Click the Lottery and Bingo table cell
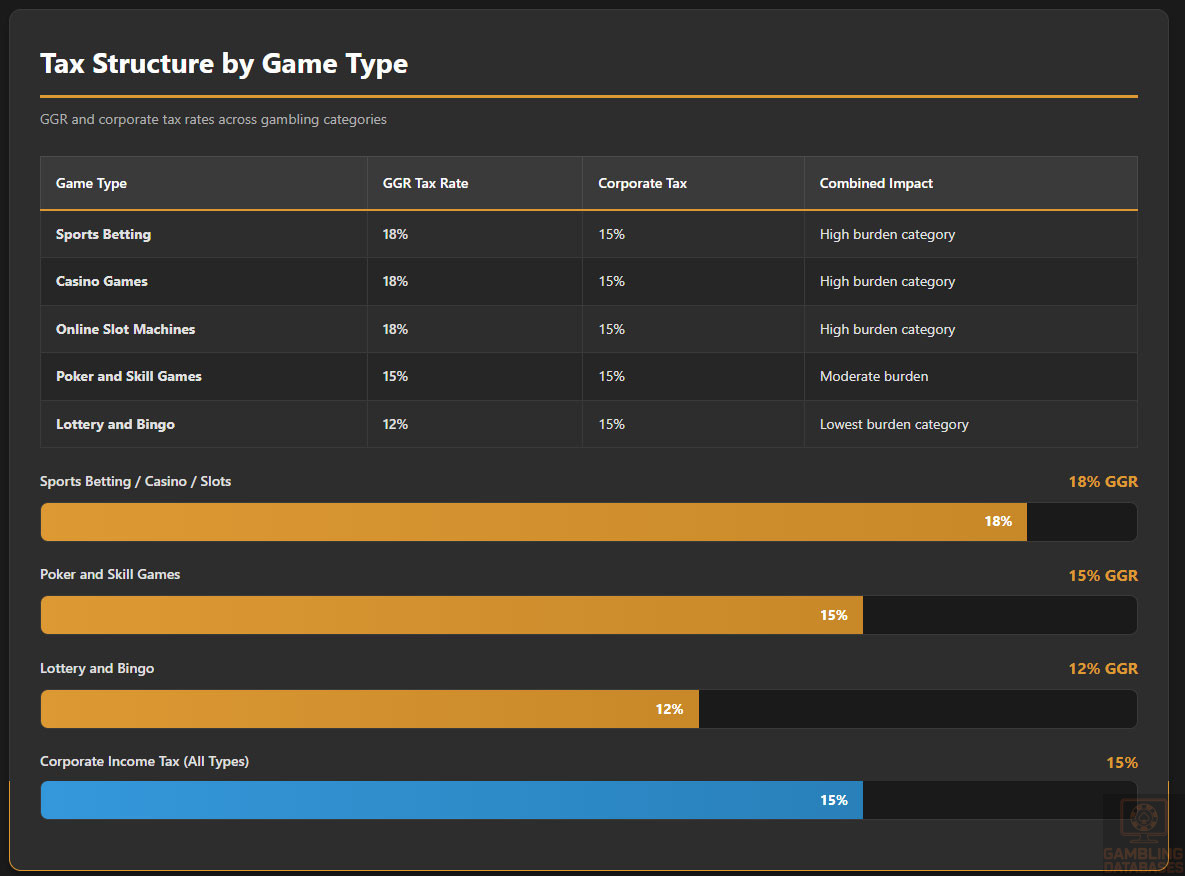 [115, 424]
